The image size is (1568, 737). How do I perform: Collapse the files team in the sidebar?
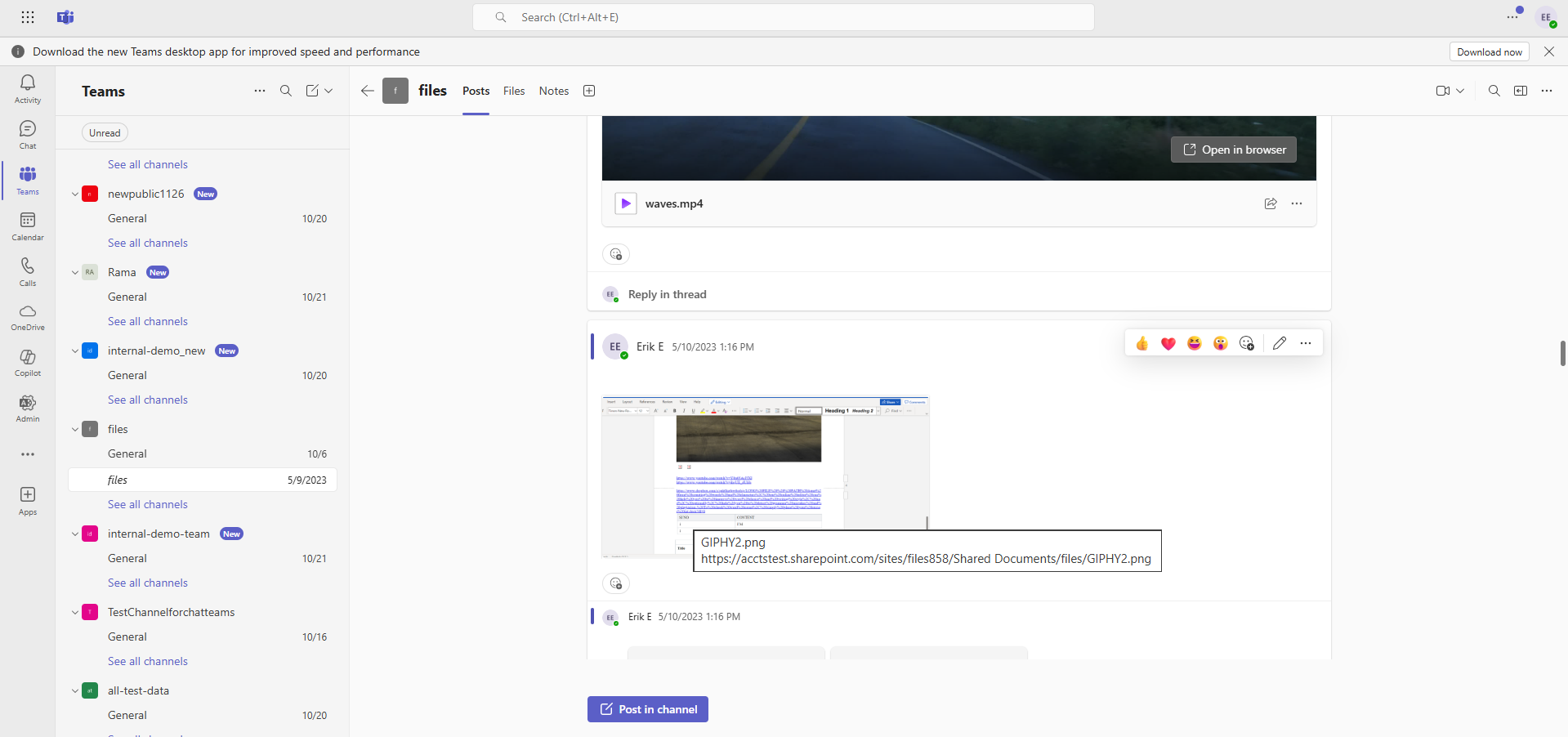click(74, 429)
